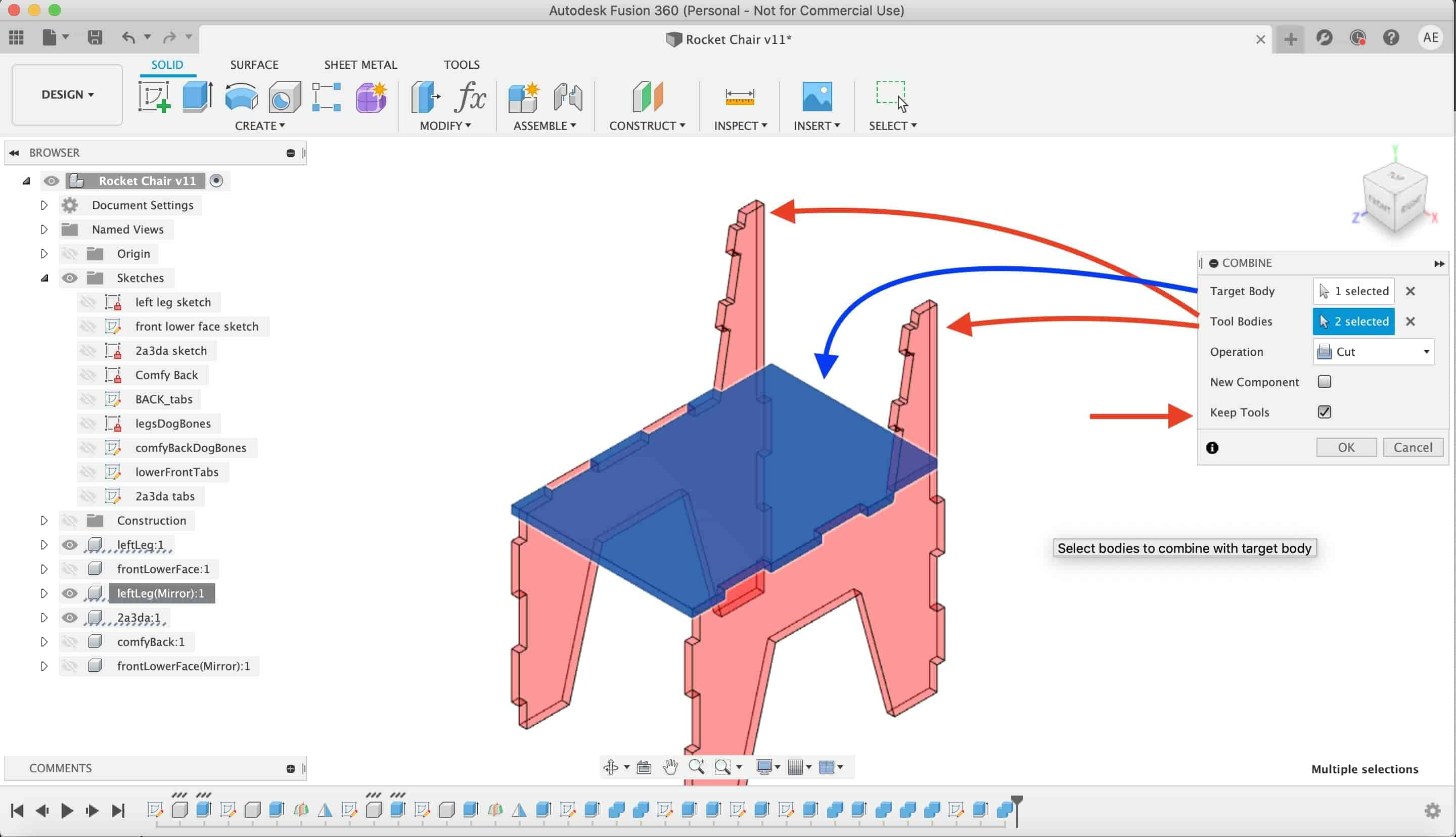The image size is (1456, 837).
Task: Play the timeline
Action: (67, 811)
